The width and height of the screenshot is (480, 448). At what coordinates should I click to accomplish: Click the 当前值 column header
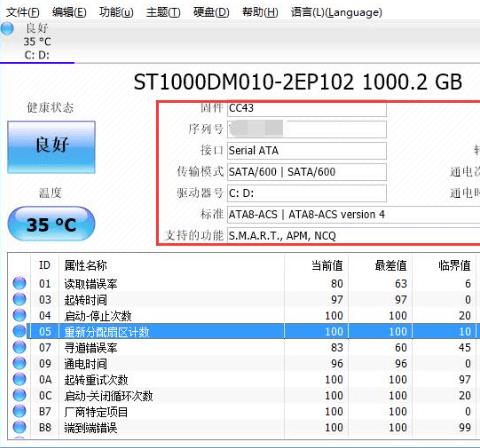317,266
